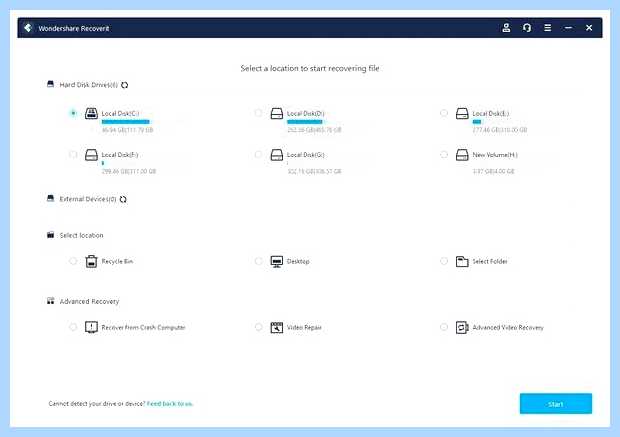
Task: Click the Recycle Bin trash icon
Action: (x=91, y=261)
